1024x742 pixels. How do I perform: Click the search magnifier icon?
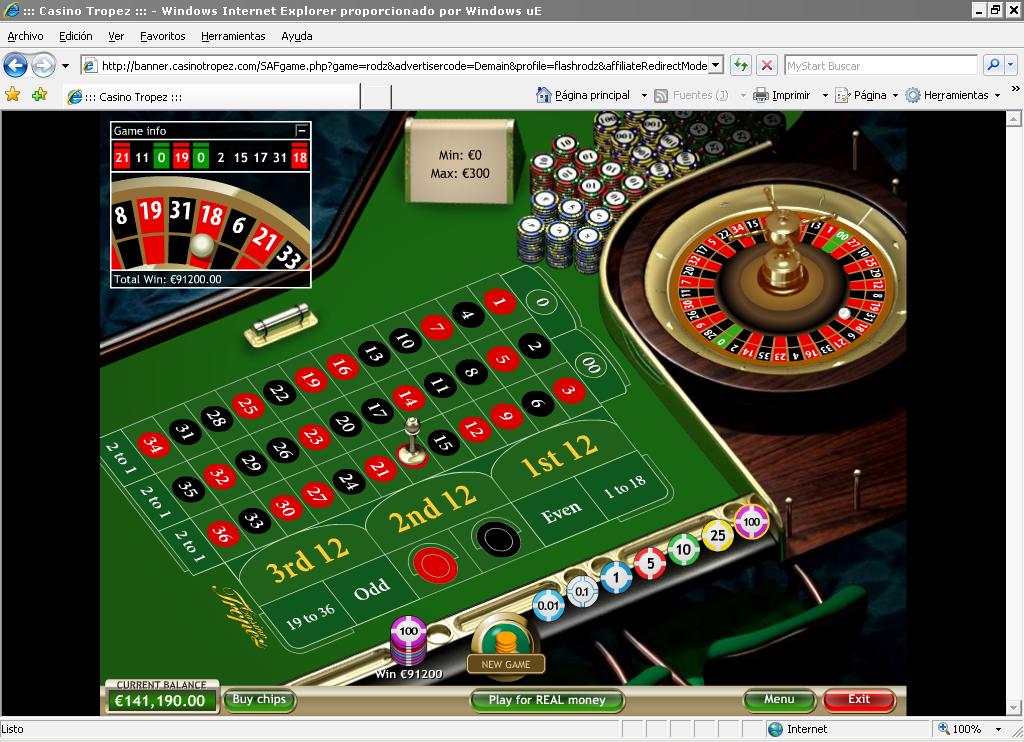(993, 65)
